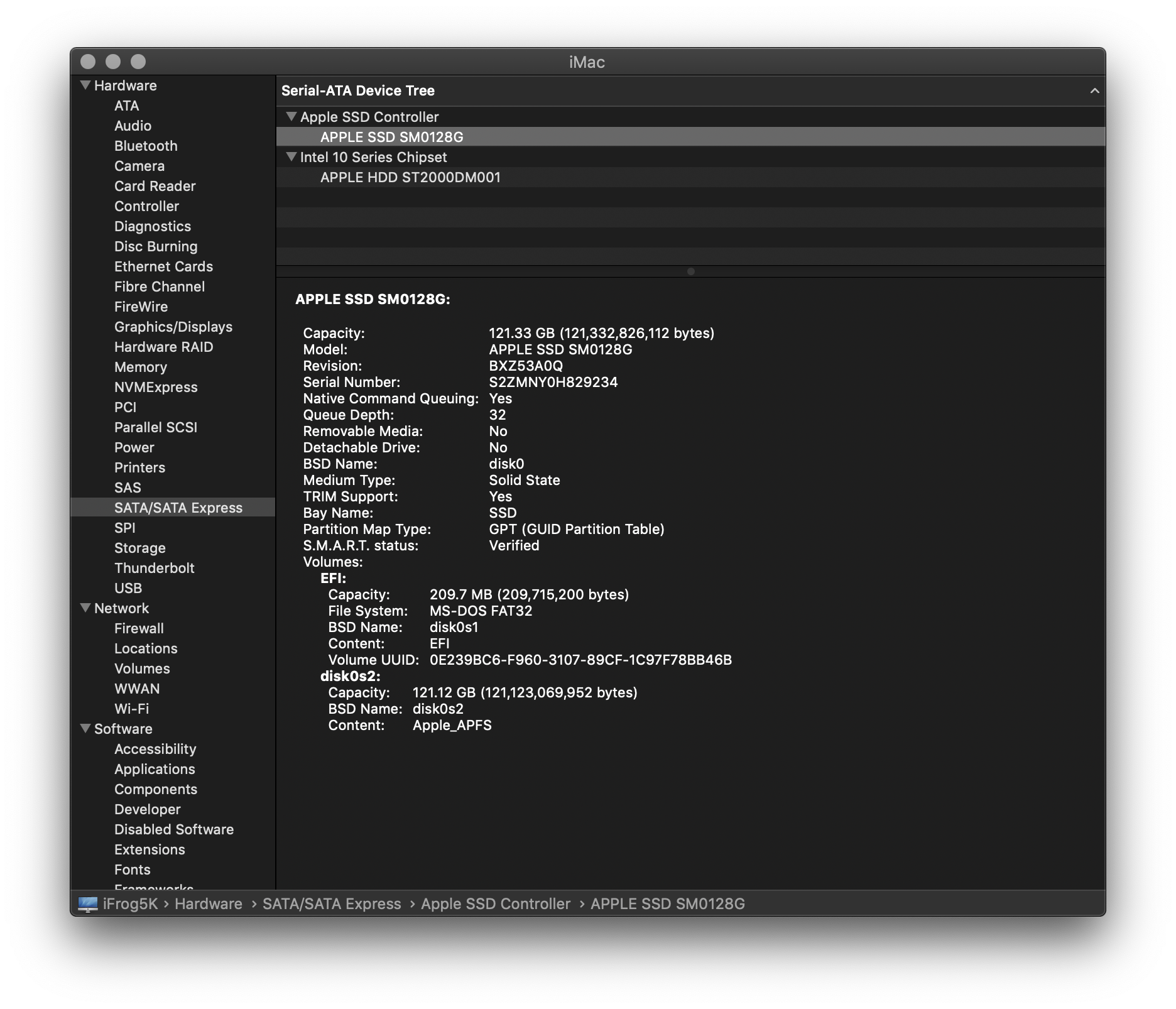The height and width of the screenshot is (1009, 1176).
Task: Select Fibre Channel in the sidebar
Action: point(160,286)
